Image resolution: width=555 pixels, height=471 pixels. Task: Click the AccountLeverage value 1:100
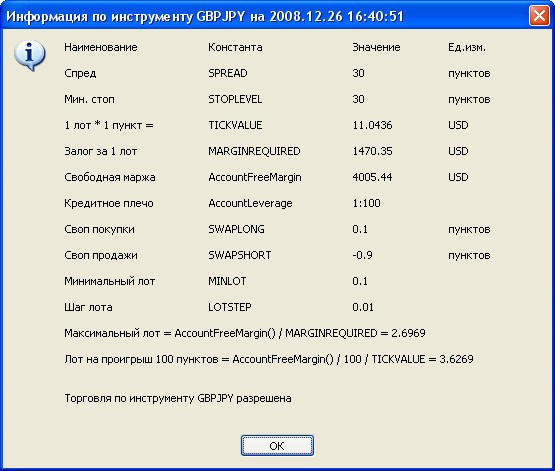pos(366,203)
